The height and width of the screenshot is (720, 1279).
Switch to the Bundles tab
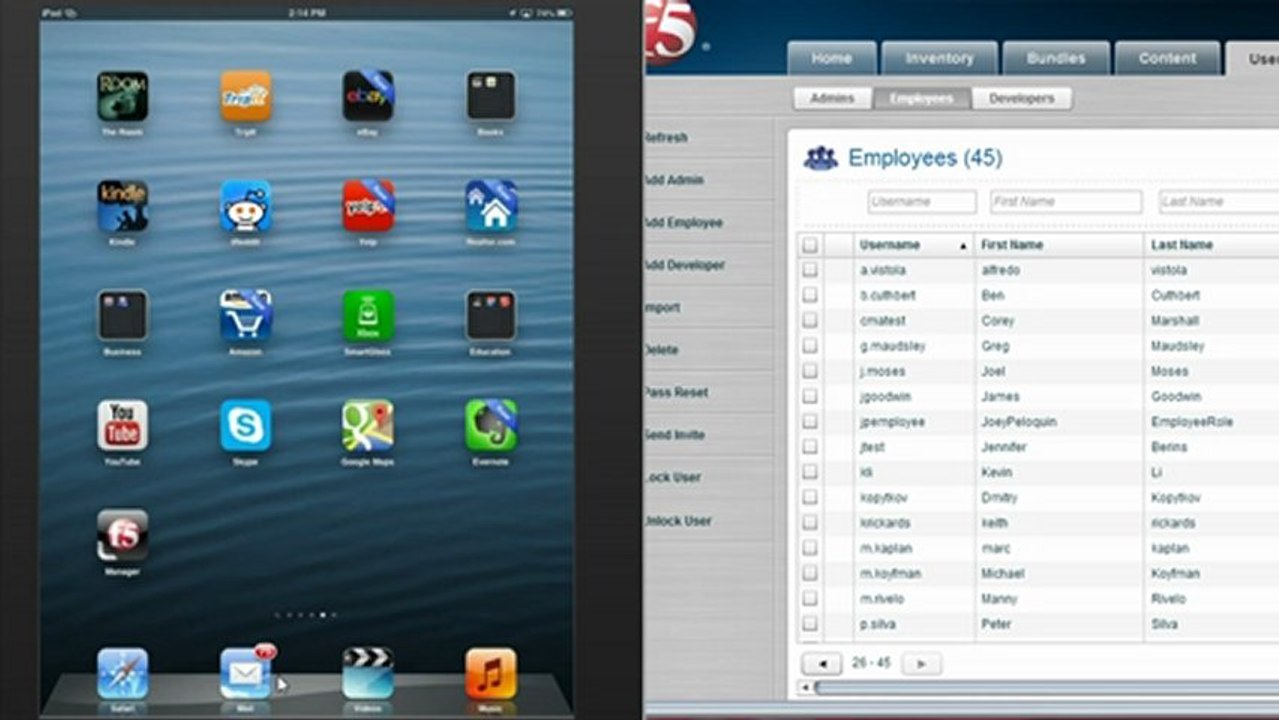click(1056, 59)
